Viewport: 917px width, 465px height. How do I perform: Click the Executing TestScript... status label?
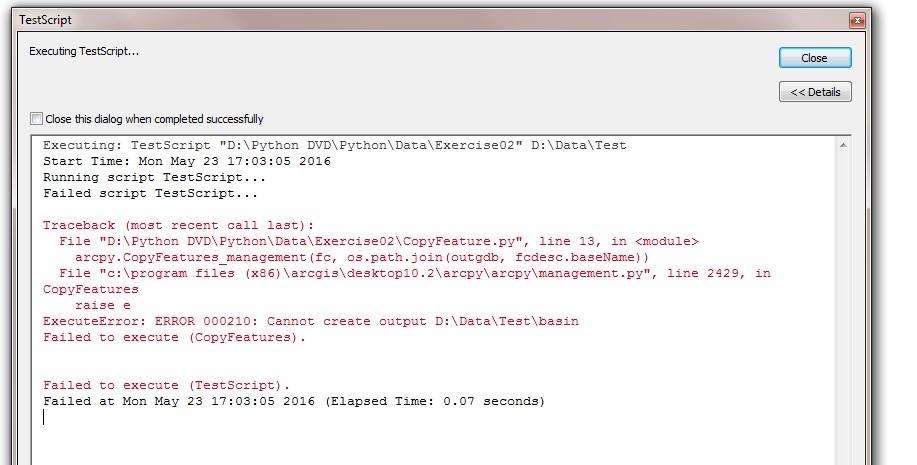coord(84,51)
